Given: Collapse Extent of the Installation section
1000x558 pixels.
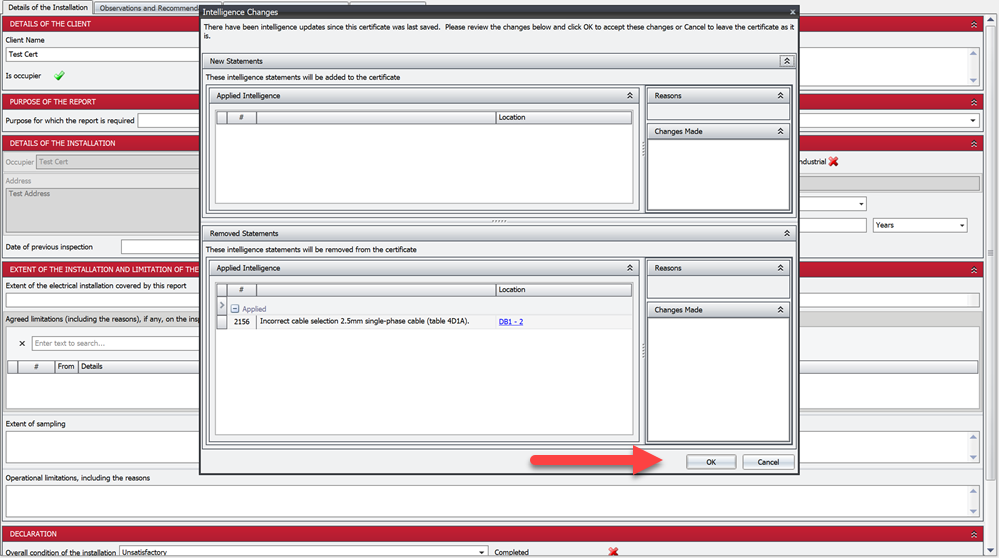Looking at the screenshot, I should pos(974,270).
